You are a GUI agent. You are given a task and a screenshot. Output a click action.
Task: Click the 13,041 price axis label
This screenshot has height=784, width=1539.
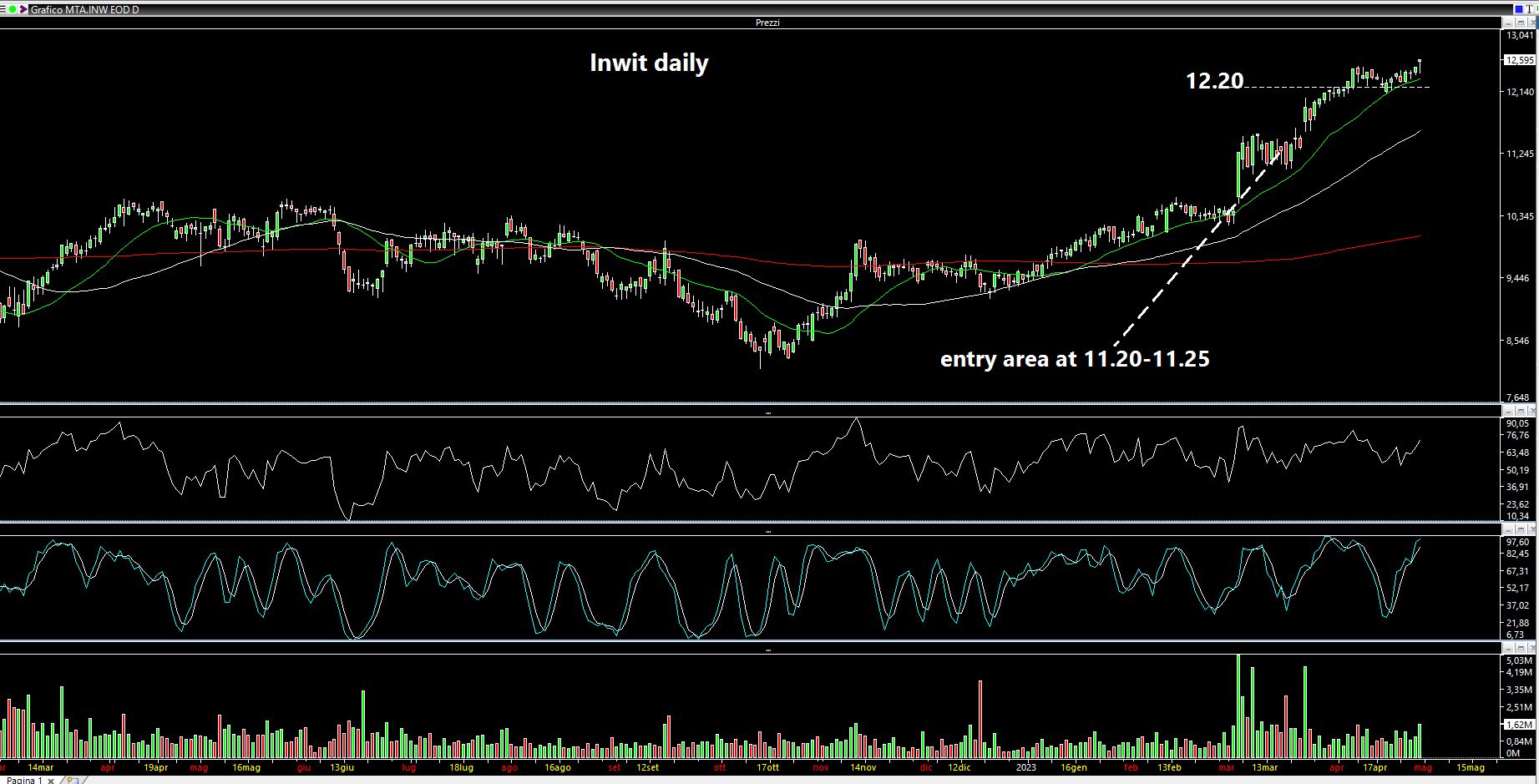[1520, 35]
